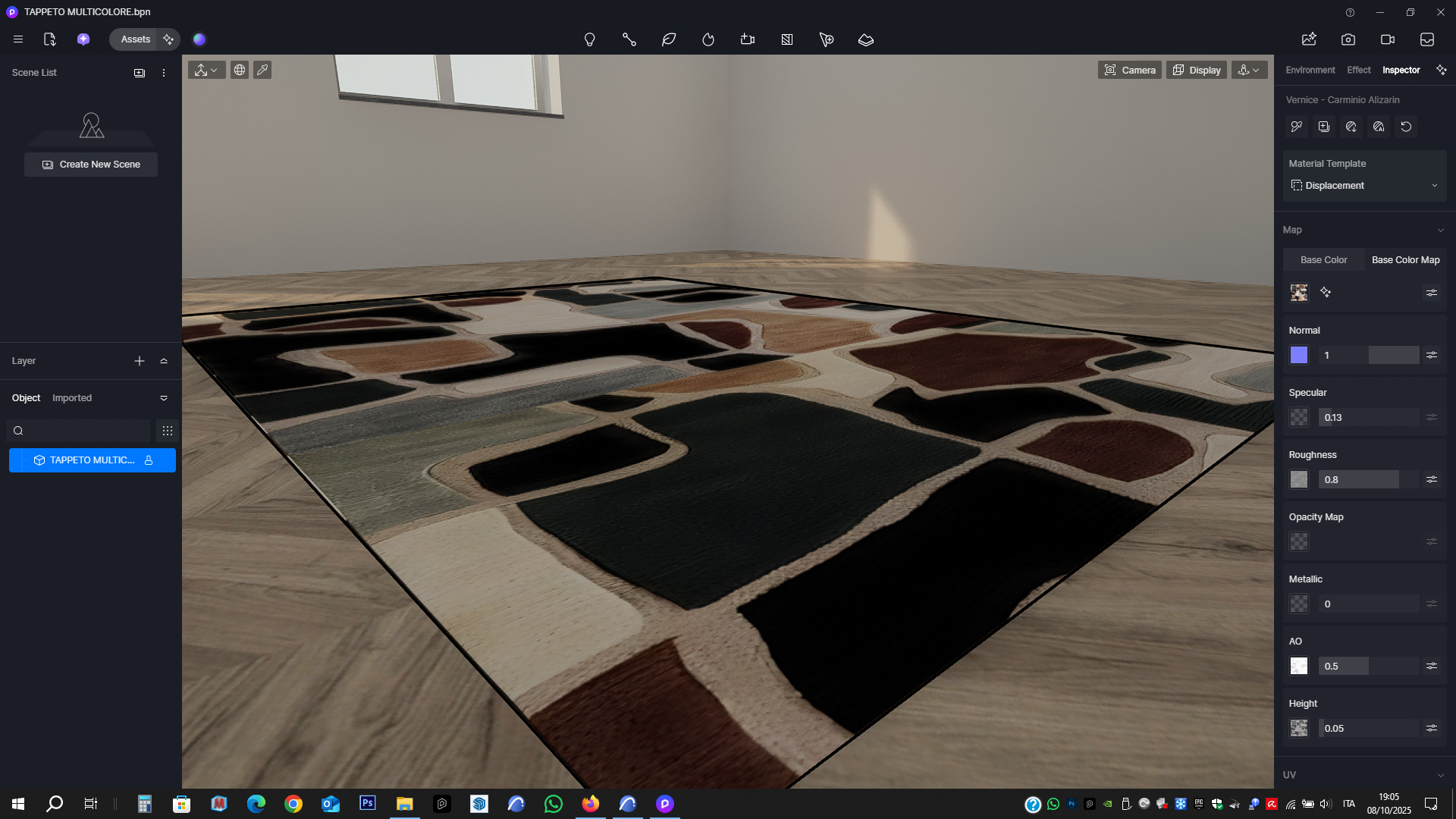Expand the UV section

[1440, 775]
